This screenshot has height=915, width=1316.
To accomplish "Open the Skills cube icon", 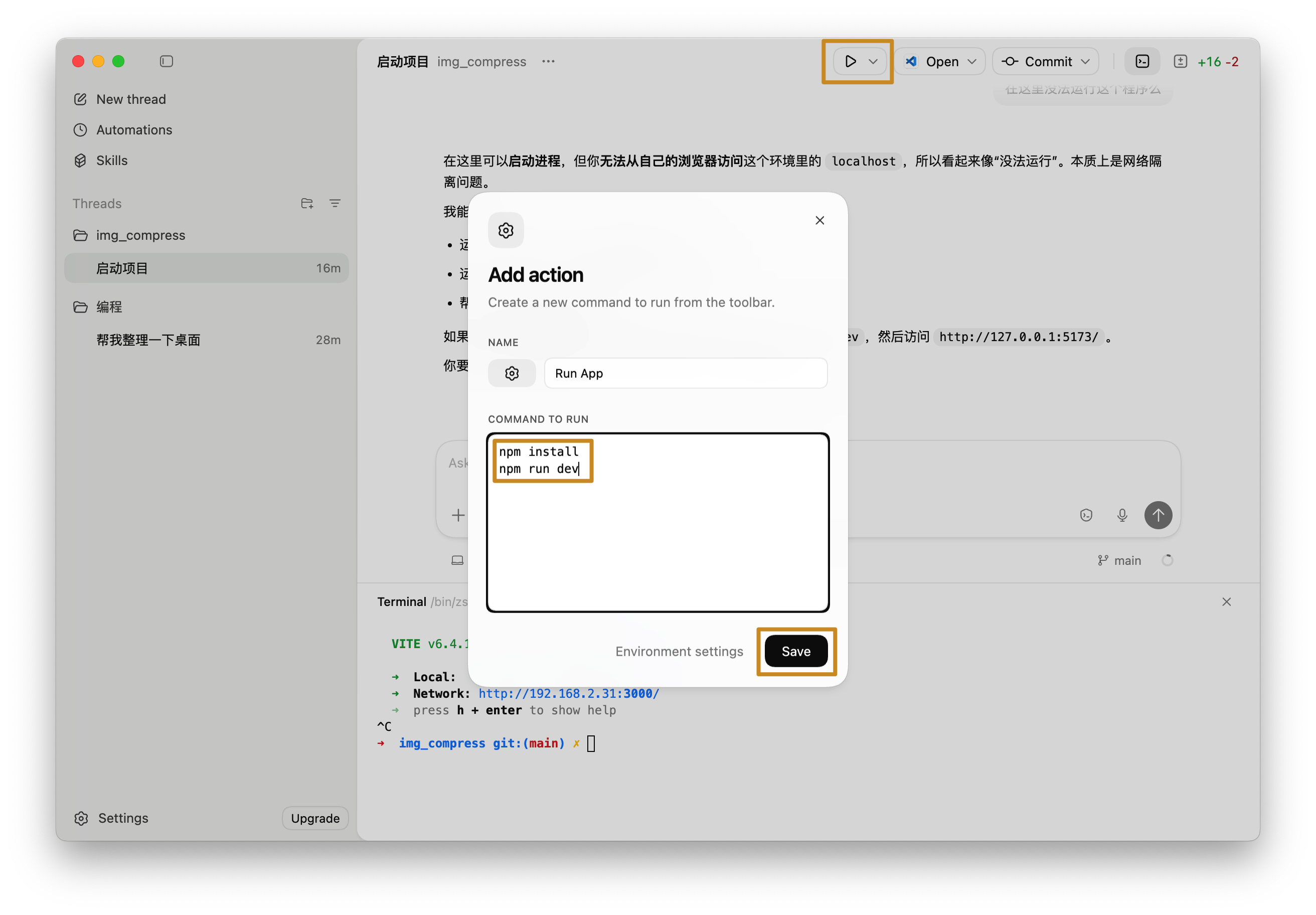I will click(81, 161).
